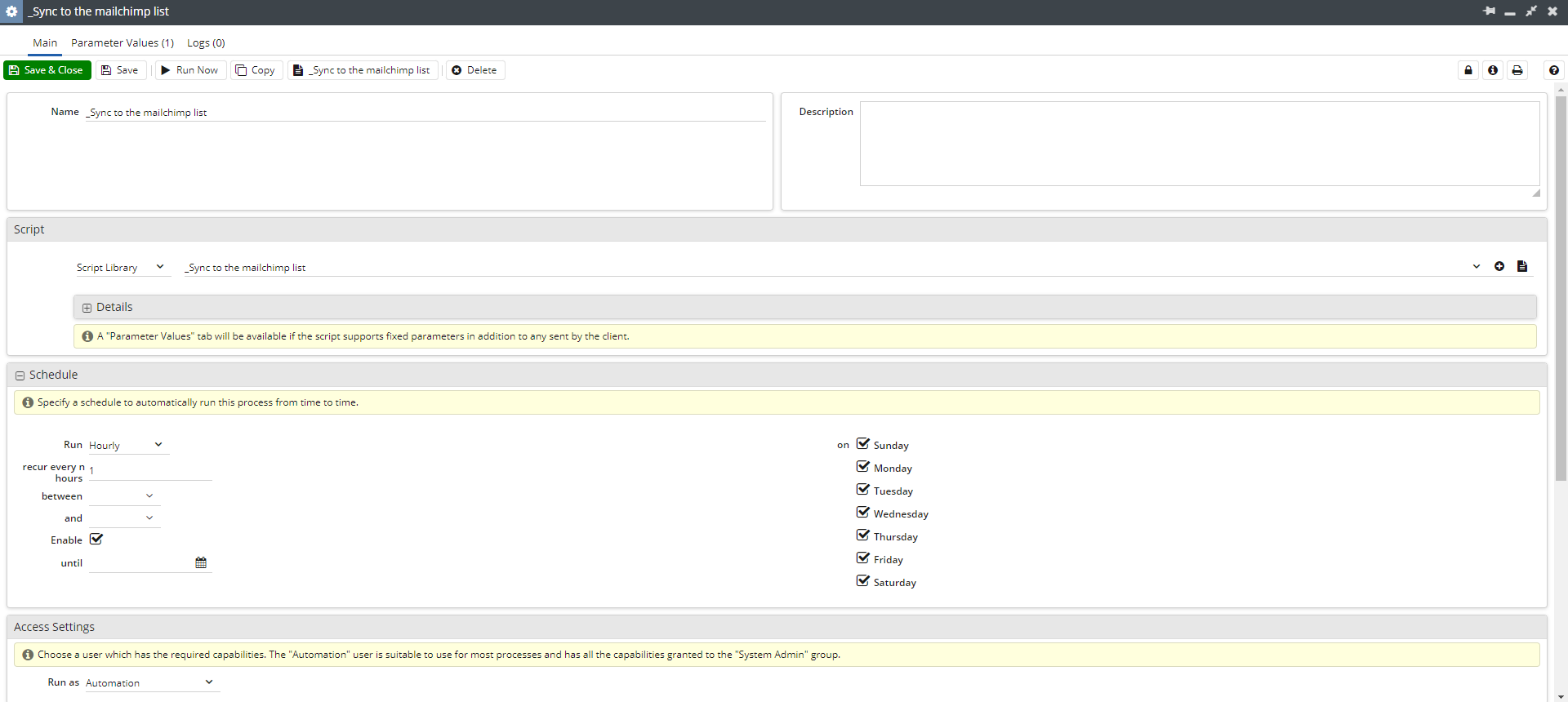Click the add new script plus icon
The width and height of the screenshot is (1568, 702).
(x=1499, y=266)
